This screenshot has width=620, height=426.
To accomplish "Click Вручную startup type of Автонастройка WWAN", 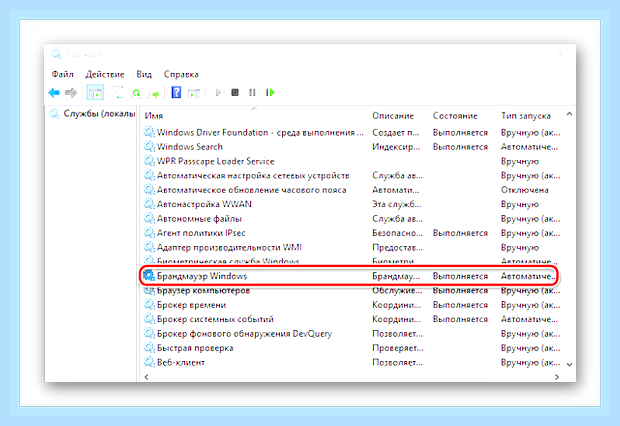I will [x=520, y=204].
